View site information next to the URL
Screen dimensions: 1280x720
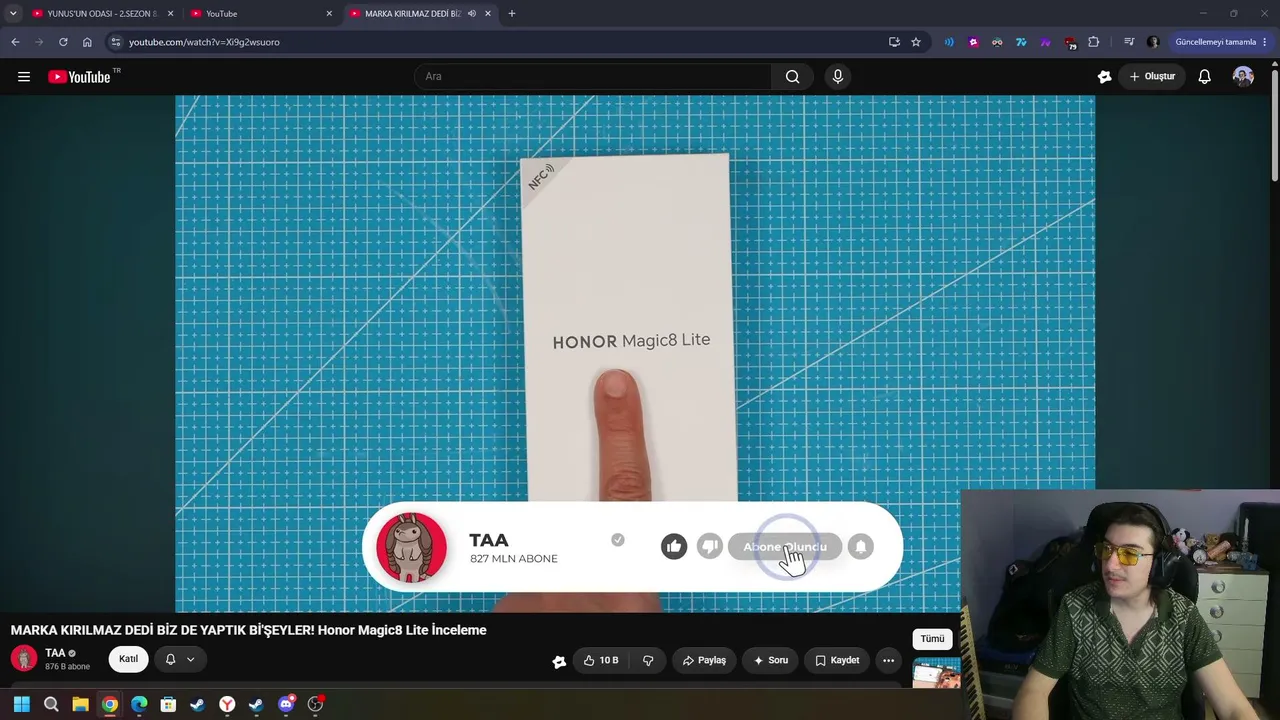116,42
